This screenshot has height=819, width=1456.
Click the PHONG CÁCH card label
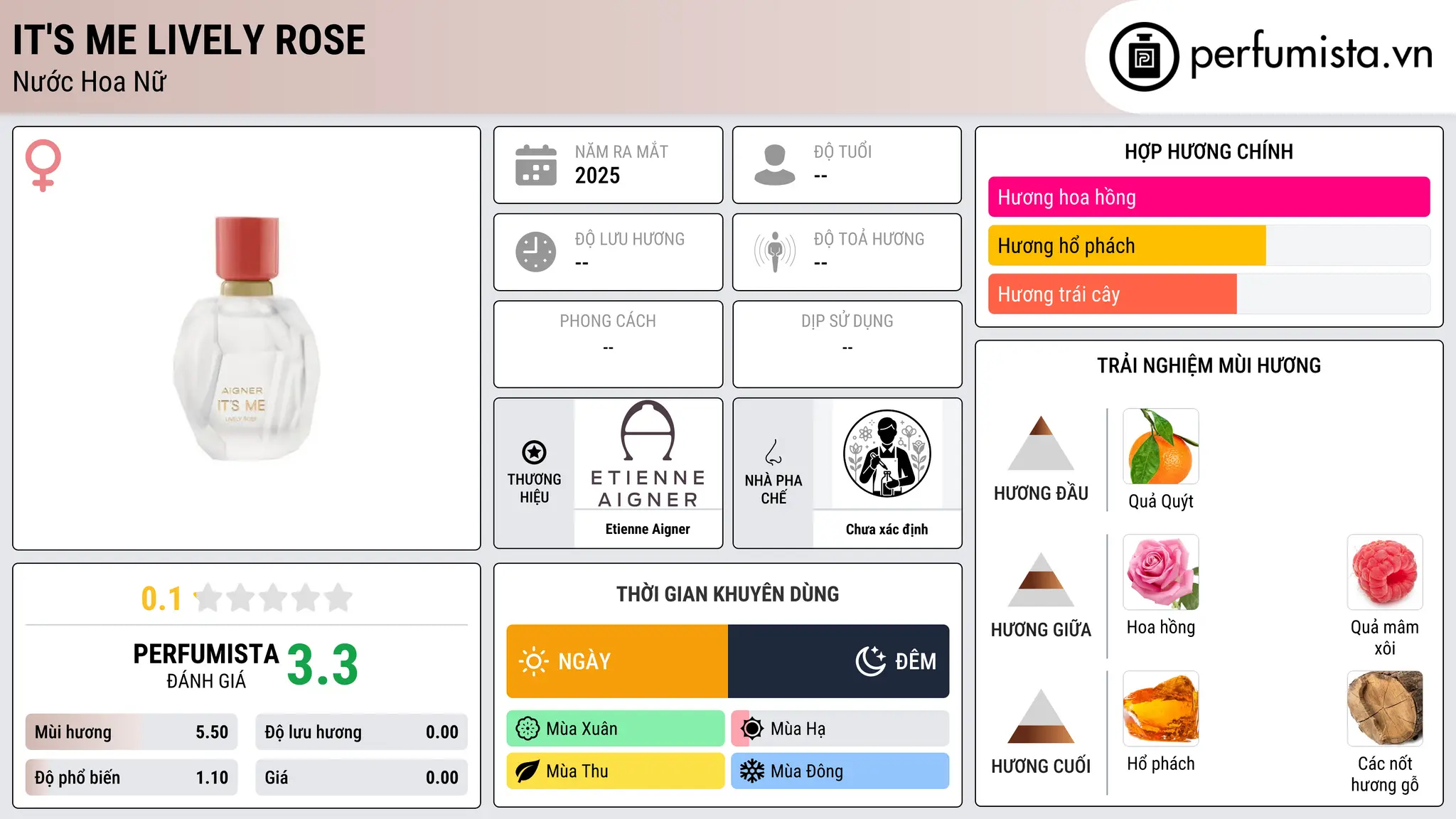[x=608, y=321]
